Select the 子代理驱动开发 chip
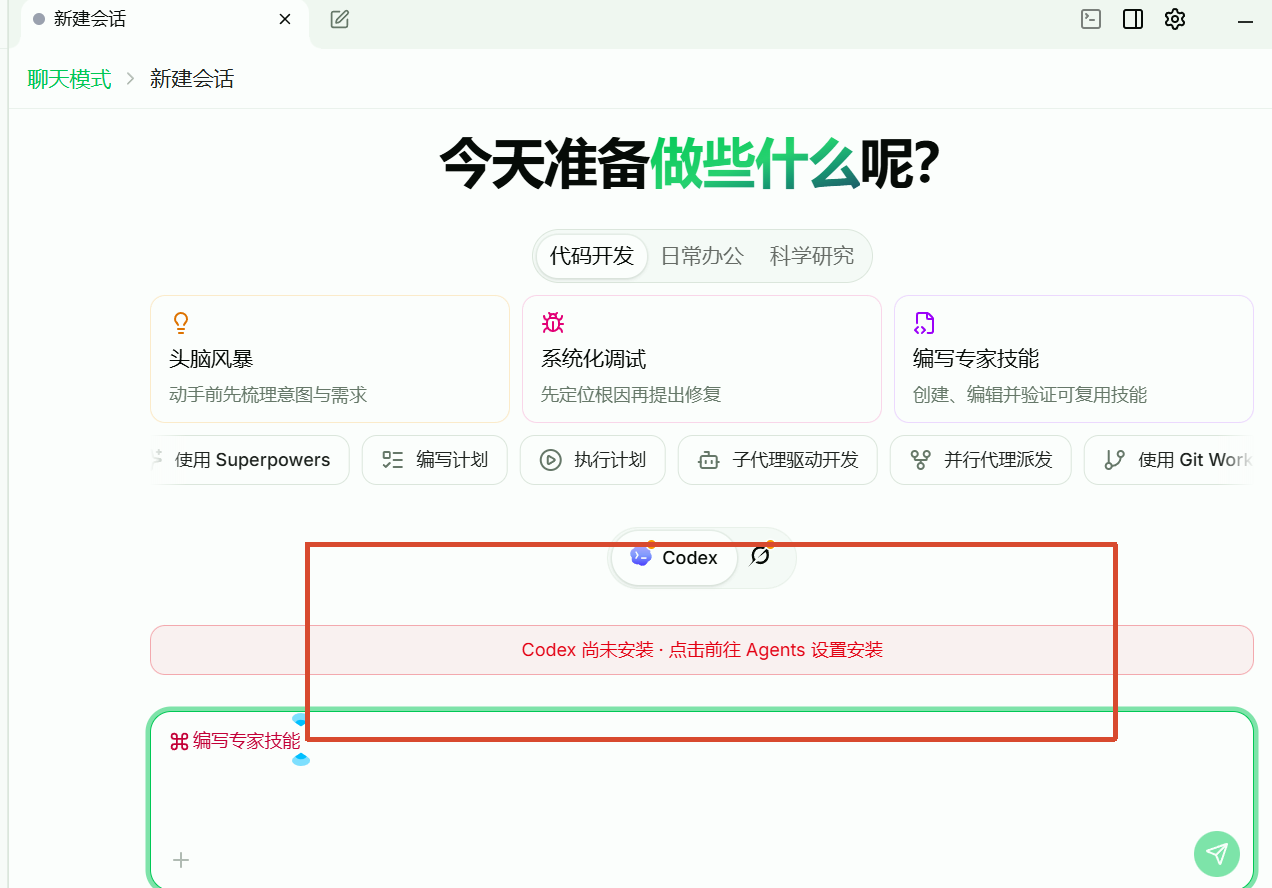Image resolution: width=1272 pixels, height=888 pixels. click(x=778, y=460)
